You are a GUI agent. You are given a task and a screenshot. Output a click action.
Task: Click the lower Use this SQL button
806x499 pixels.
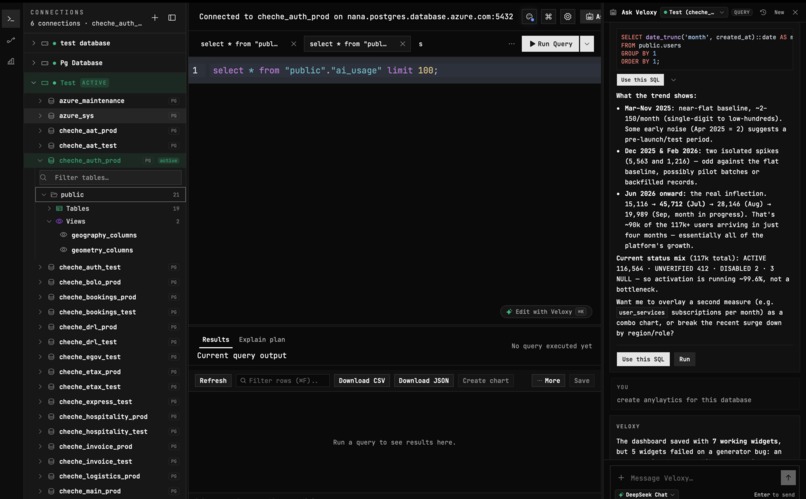(x=643, y=359)
